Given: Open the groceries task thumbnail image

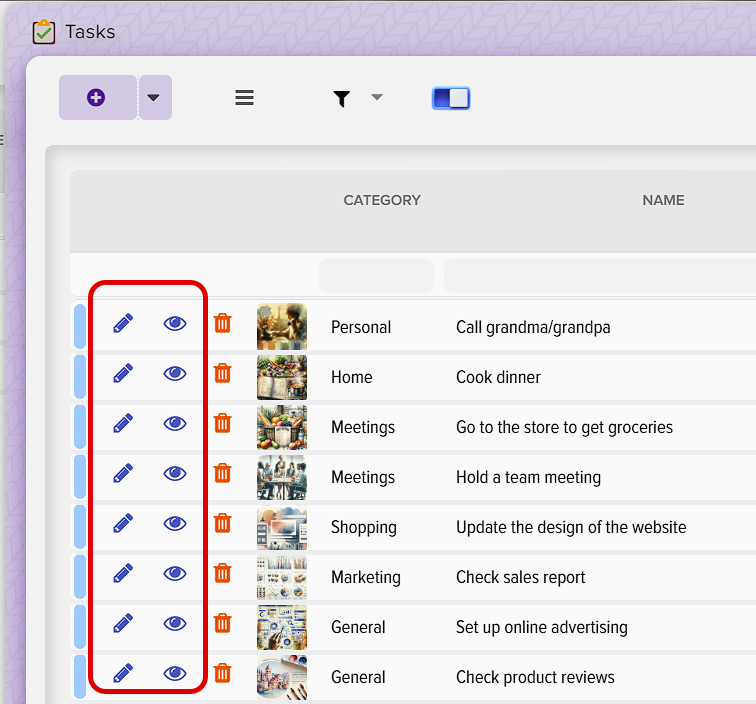Looking at the screenshot, I should click(282, 427).
